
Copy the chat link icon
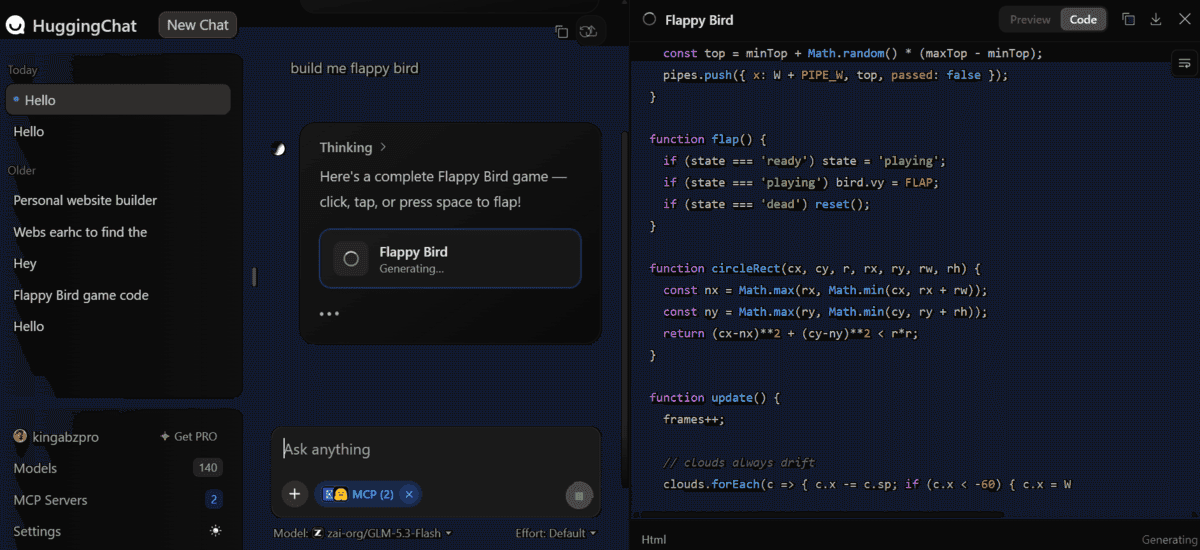click(562, 32)
